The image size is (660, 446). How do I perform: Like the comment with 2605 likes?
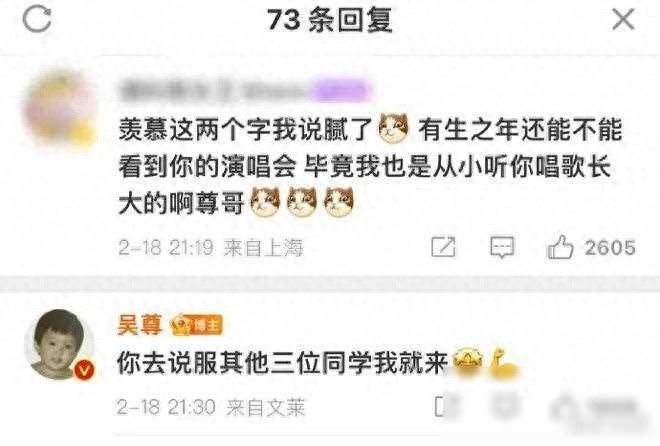coord(560,247)
